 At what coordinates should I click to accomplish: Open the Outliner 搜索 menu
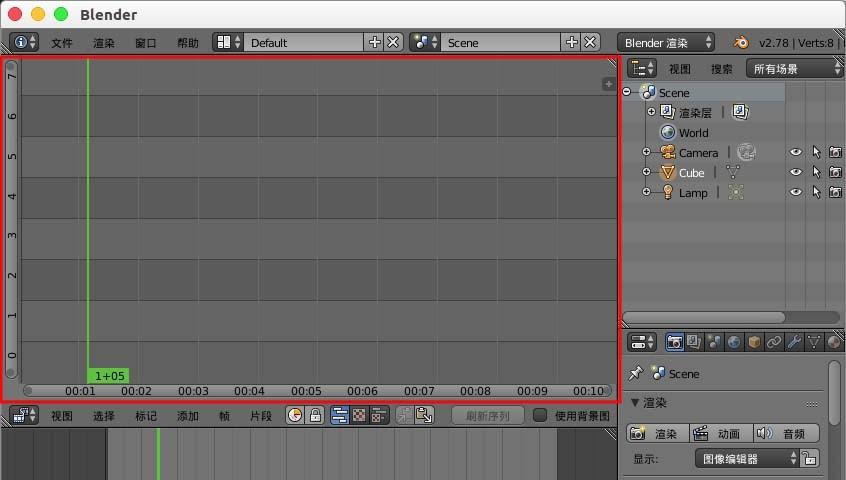click(x=722, y=69)
